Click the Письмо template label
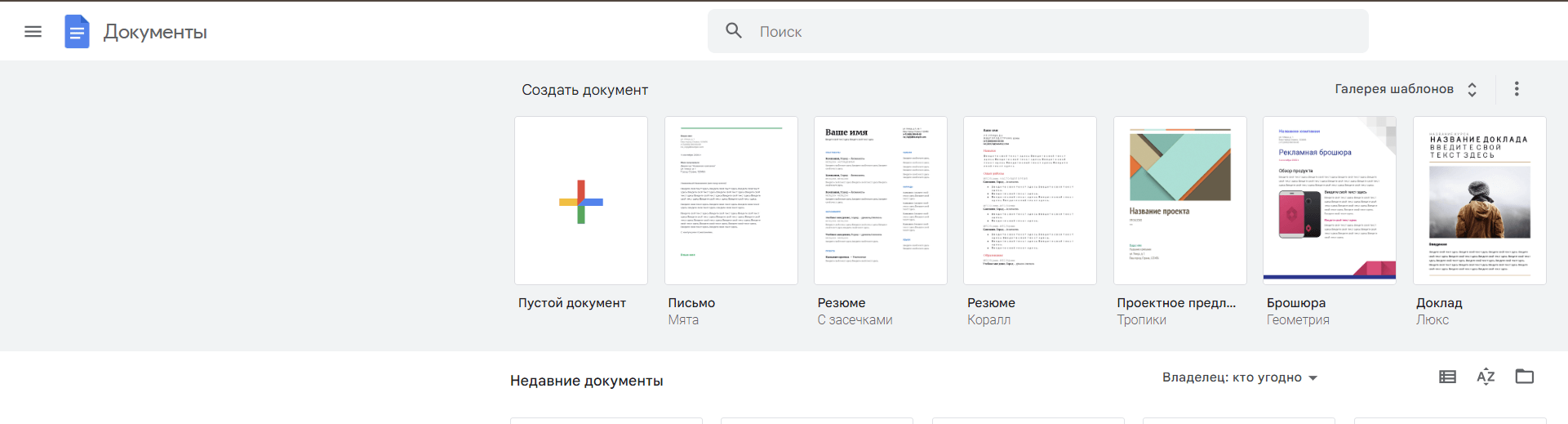Viewport: 1568px width, 424px height. point(691,303)
